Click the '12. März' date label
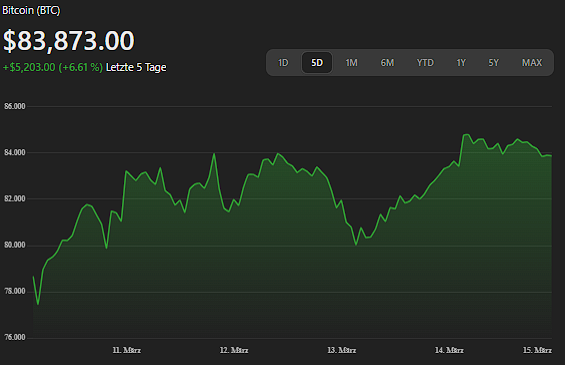 point(234,350)
